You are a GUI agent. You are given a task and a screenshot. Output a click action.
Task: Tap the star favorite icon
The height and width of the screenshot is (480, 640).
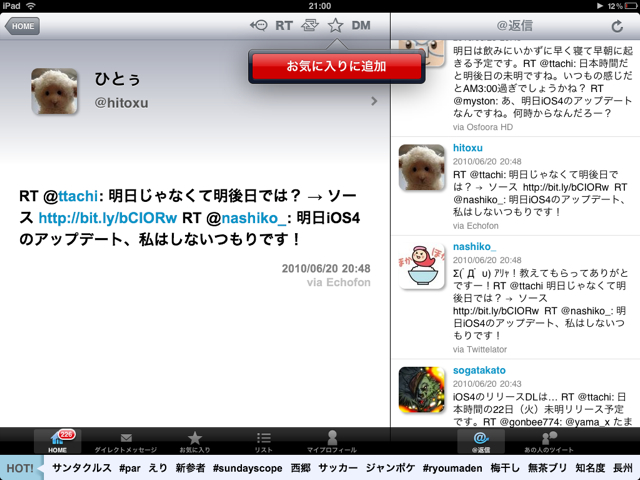[335, 25]
